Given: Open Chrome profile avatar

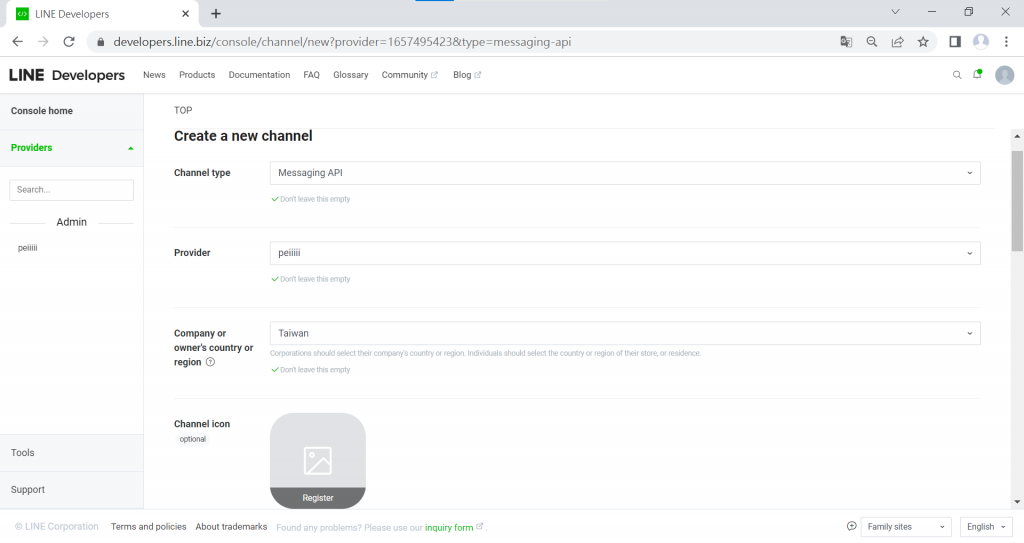Looking at the screenshot, I should (x=981, y=42).
